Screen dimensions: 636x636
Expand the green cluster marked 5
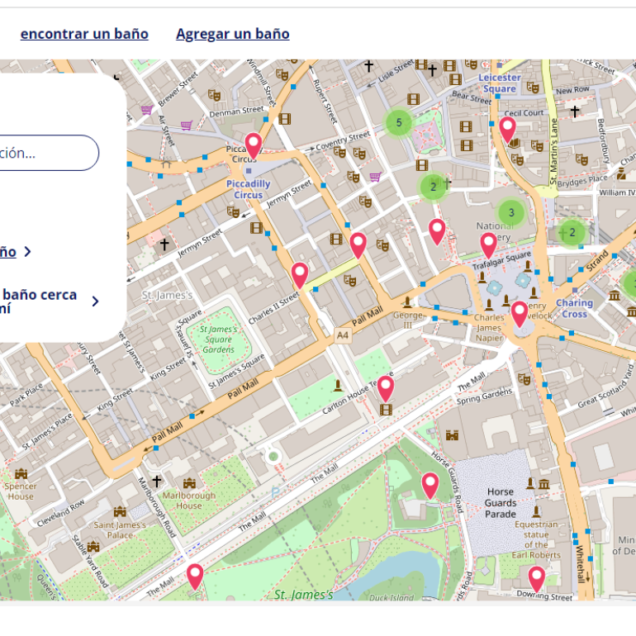[399, 123]
